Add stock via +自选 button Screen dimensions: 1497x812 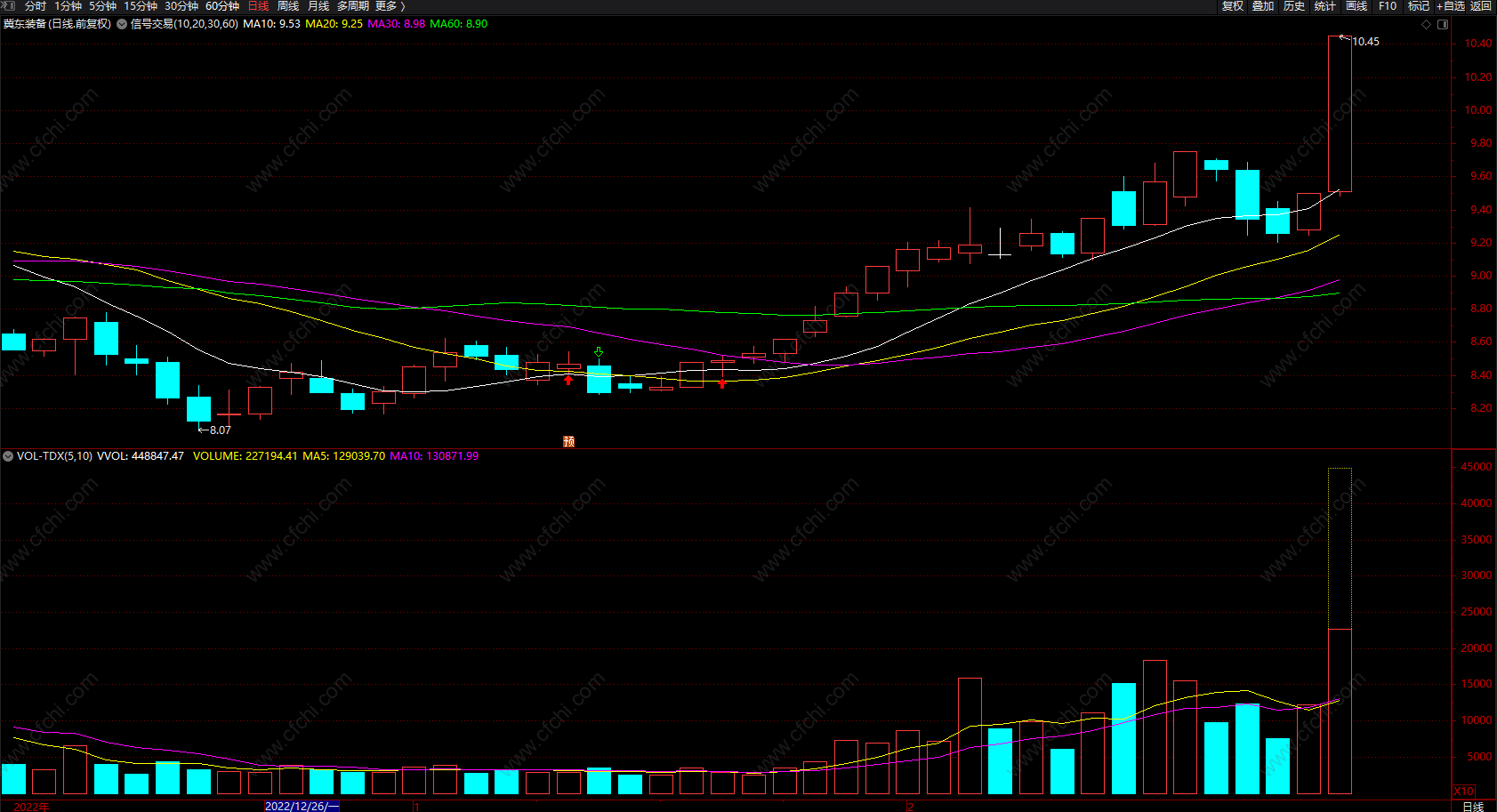pyautogui.click(x=1451, y=6)
